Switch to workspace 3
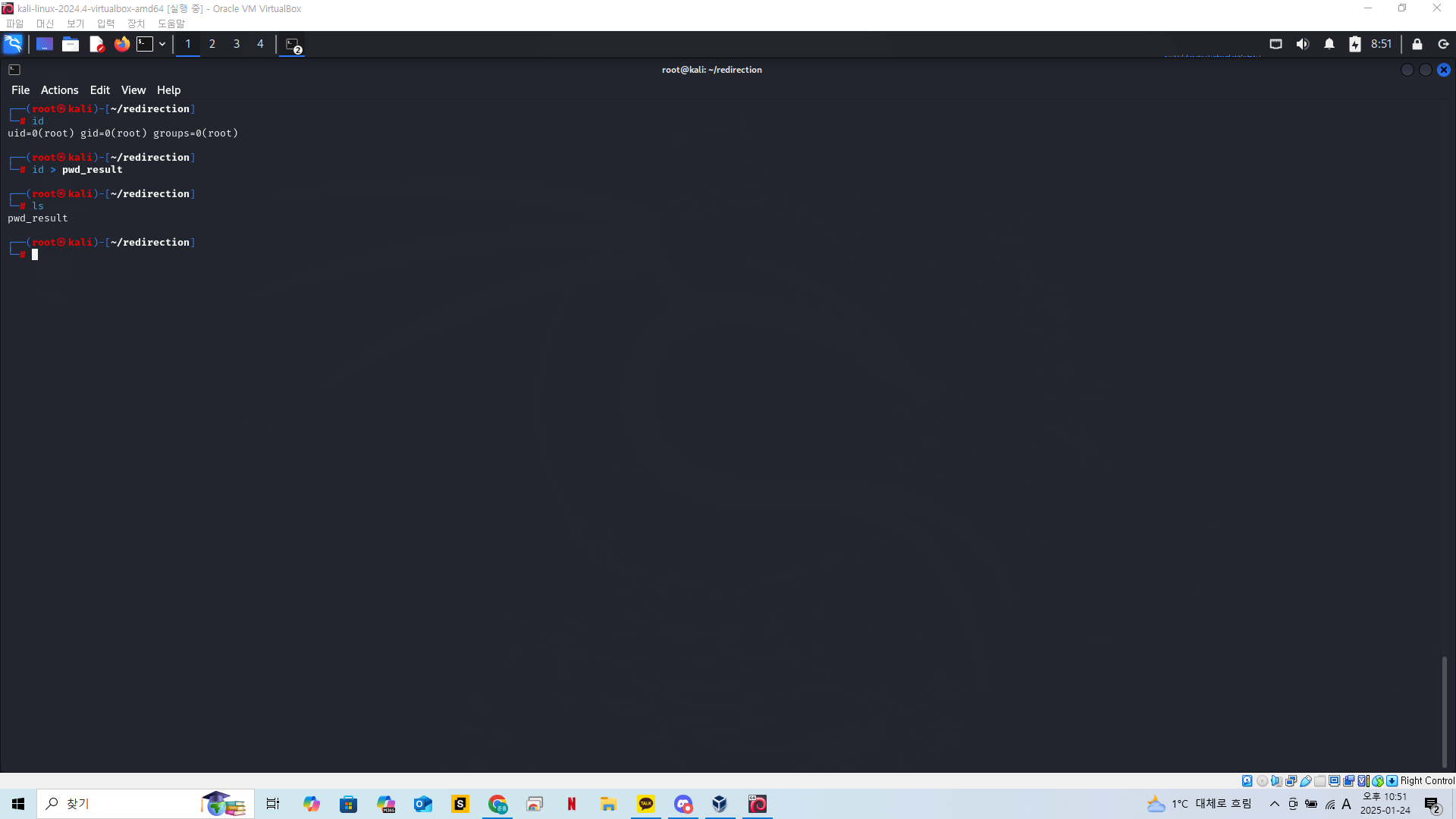This screenshot has height=819, width=1456. point(237,44)
